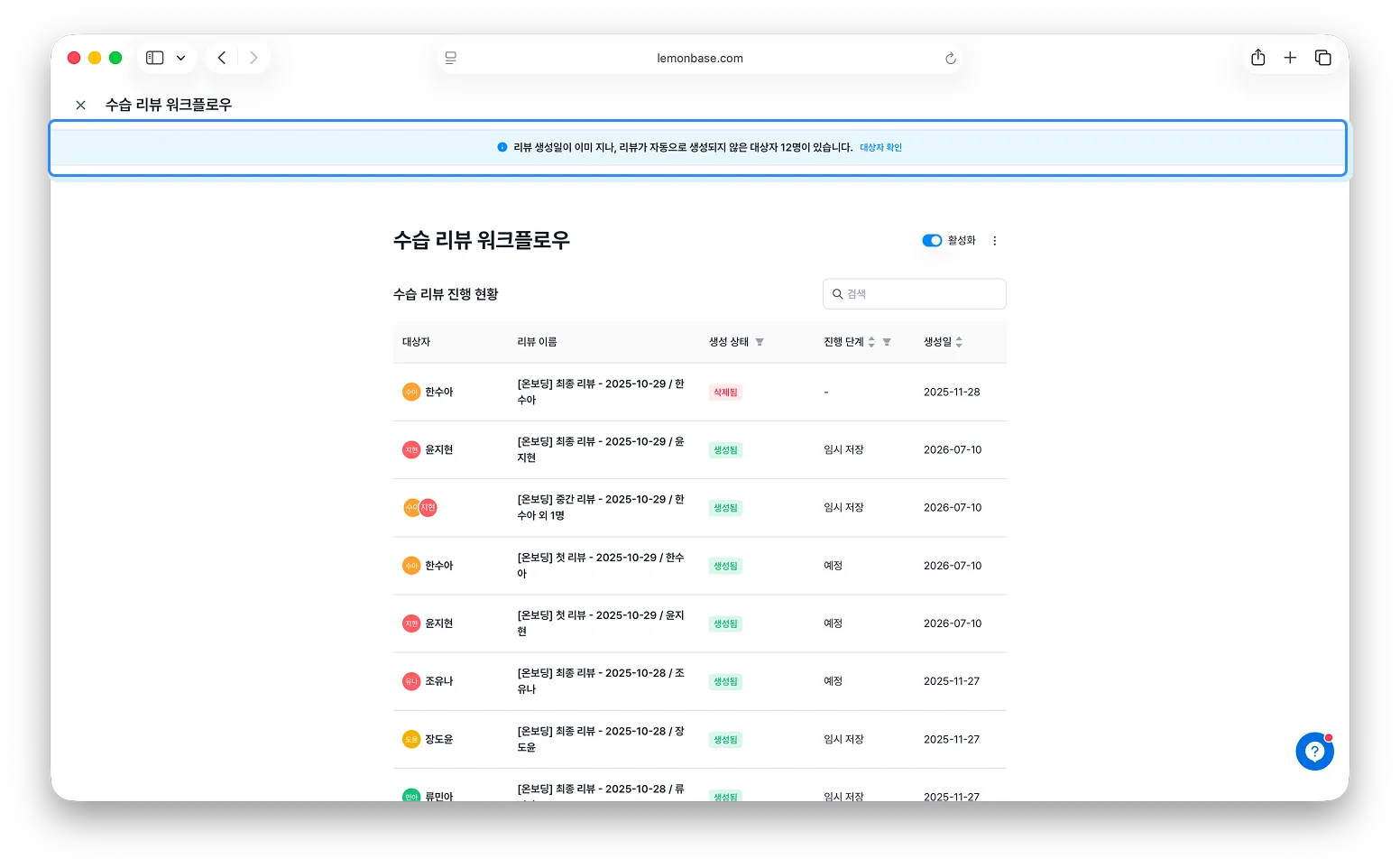Viewport: 1400px width, 868px height.
Task: Open a new tab with the plus icon
Action: 1290,58
